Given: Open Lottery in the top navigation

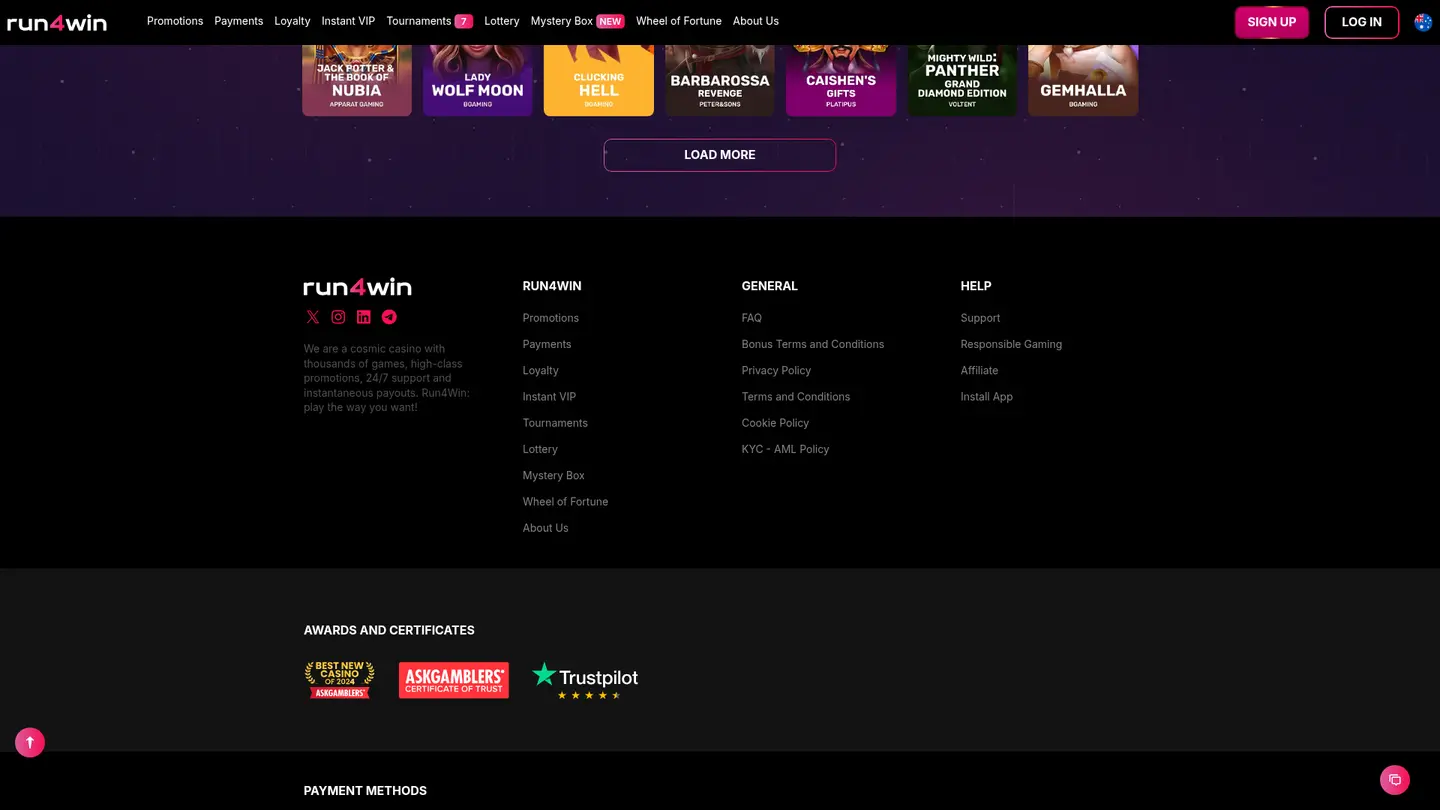Looking at the screenshot, I should point(502,21).
